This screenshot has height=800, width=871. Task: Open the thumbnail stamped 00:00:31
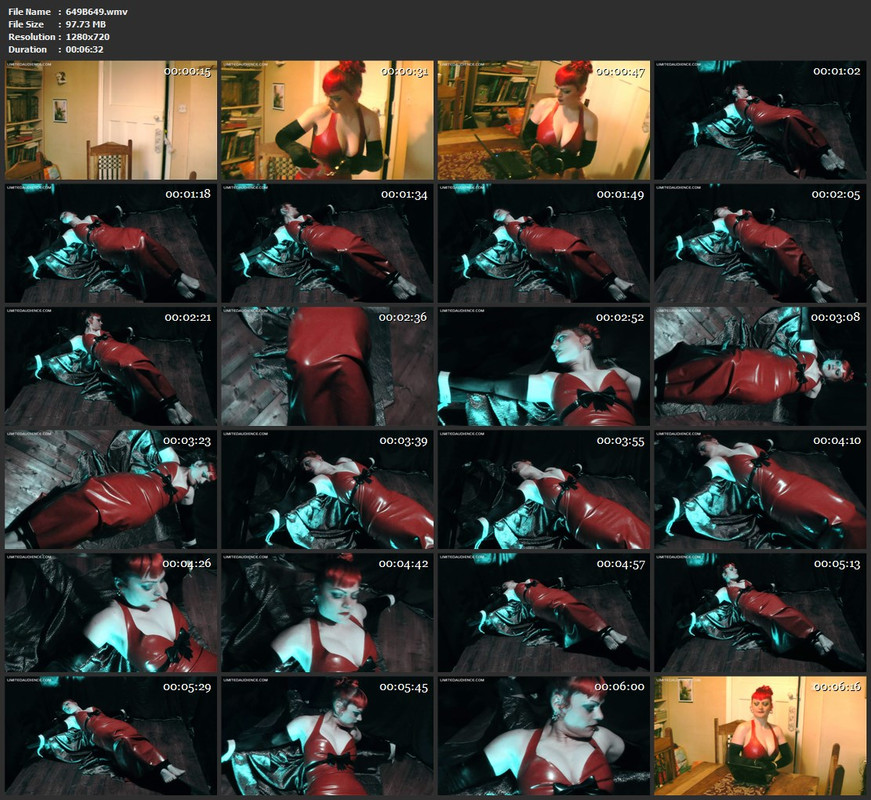[327, 120]
